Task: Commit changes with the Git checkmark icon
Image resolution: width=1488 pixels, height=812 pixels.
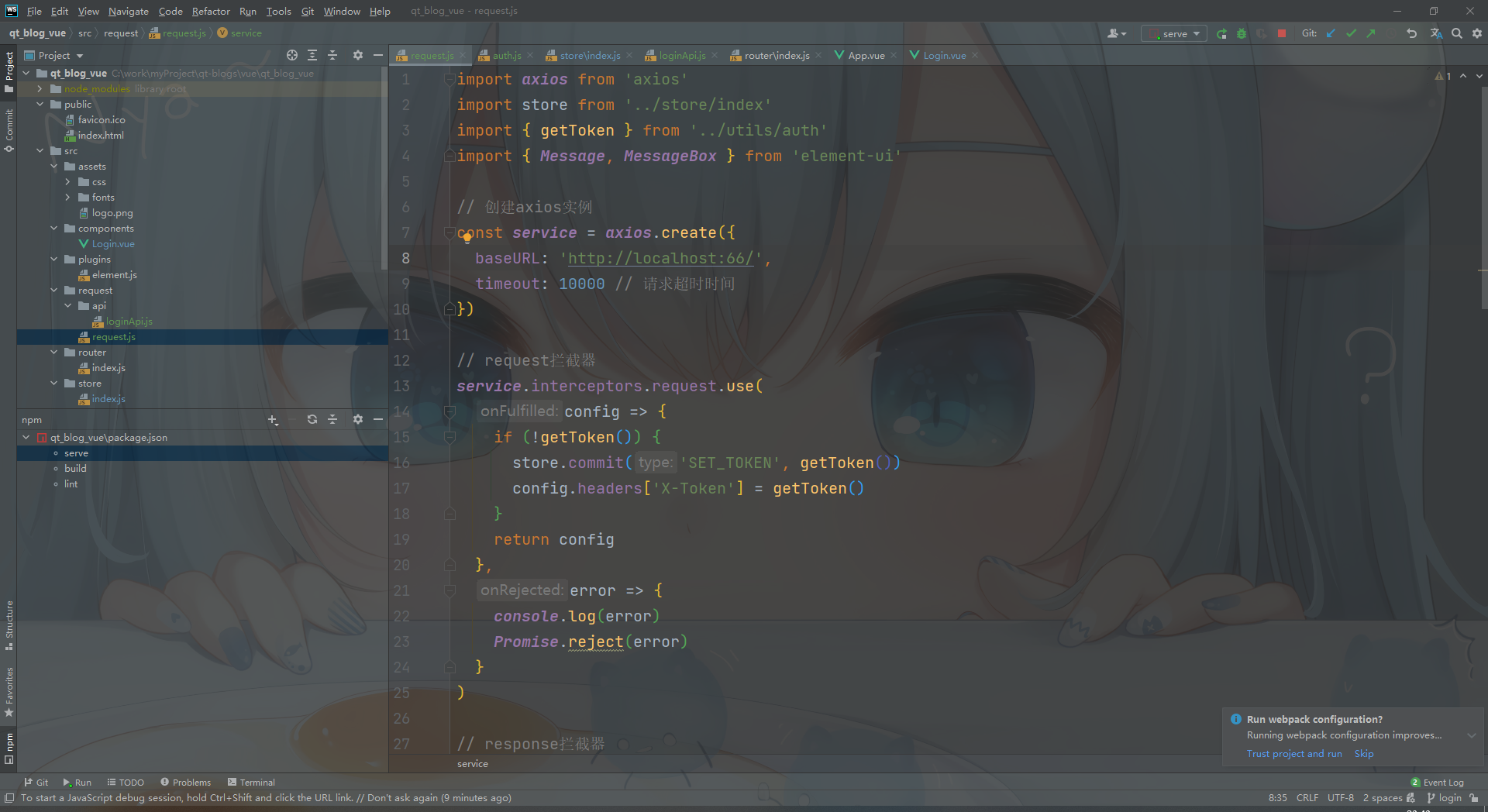Action: click(1352, 33)
